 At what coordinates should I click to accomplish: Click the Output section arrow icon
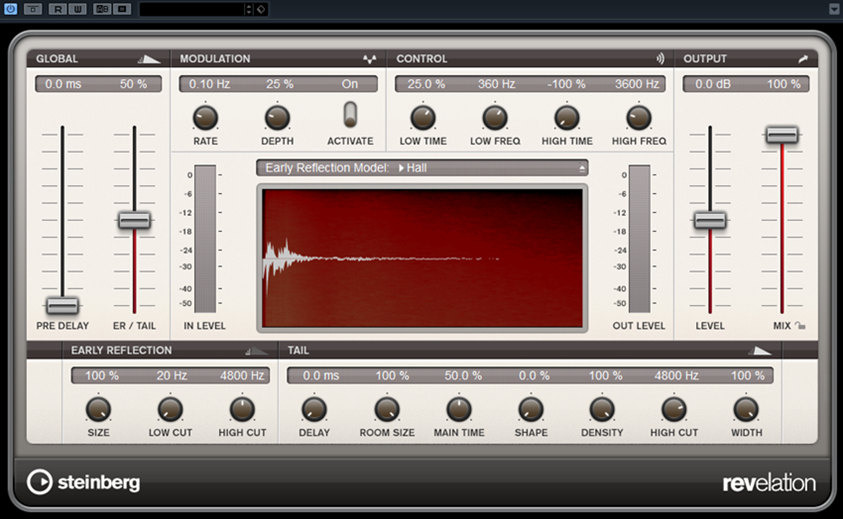coord(803,59)
